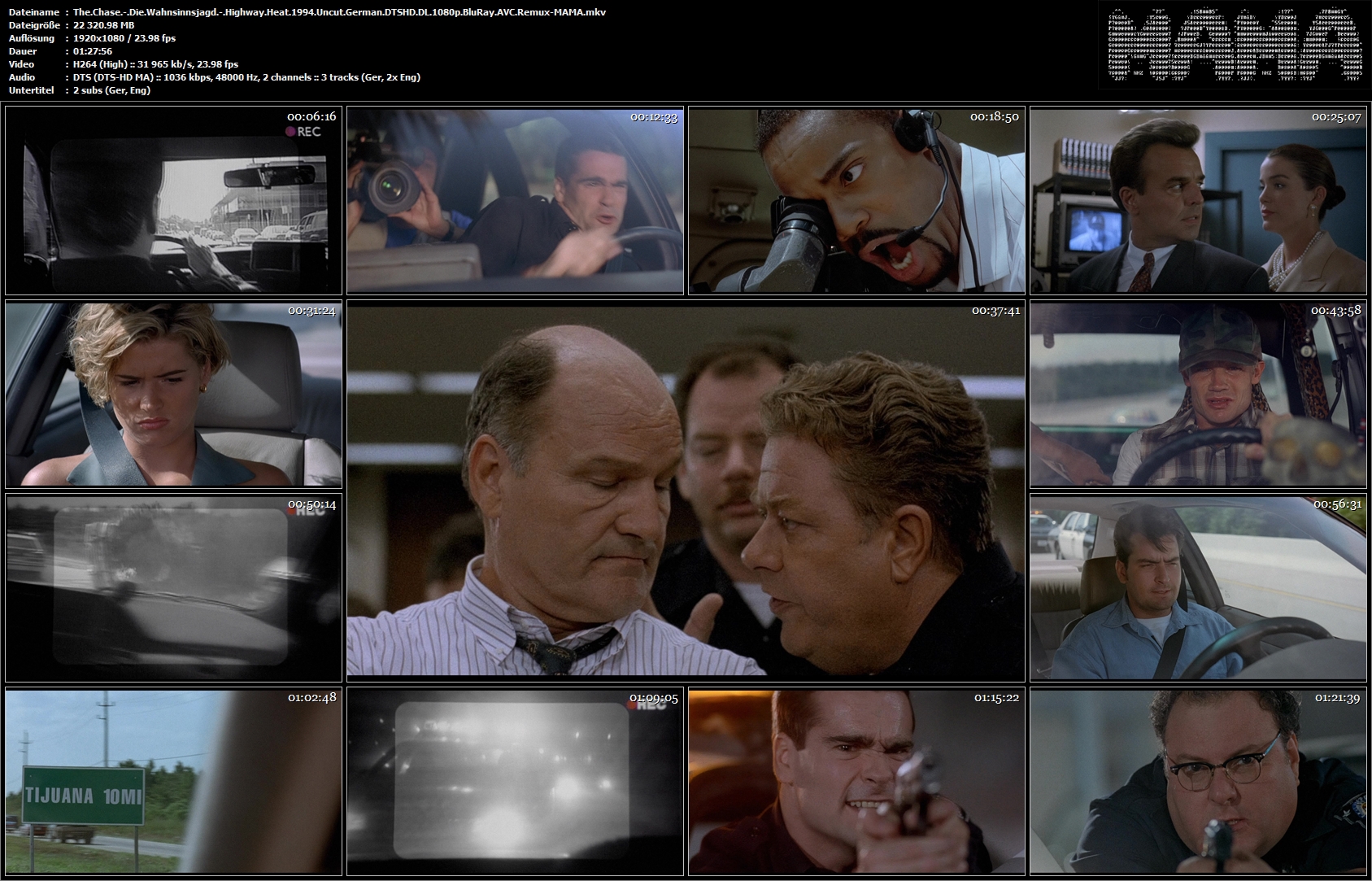Click the 'Audio' label
This screenshot has width=1372, height=881.
(21, 77)
